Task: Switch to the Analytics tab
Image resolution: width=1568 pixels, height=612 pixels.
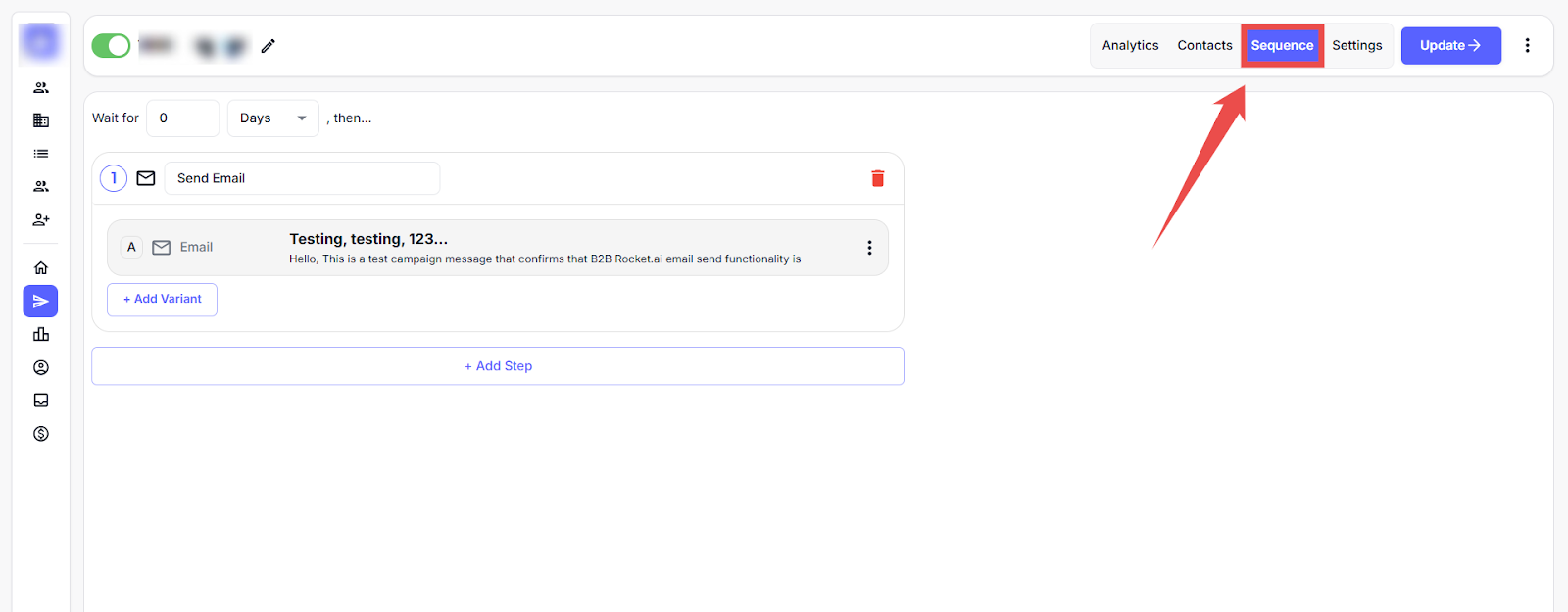Action: pyautogui.click(x=1130, y=46)
